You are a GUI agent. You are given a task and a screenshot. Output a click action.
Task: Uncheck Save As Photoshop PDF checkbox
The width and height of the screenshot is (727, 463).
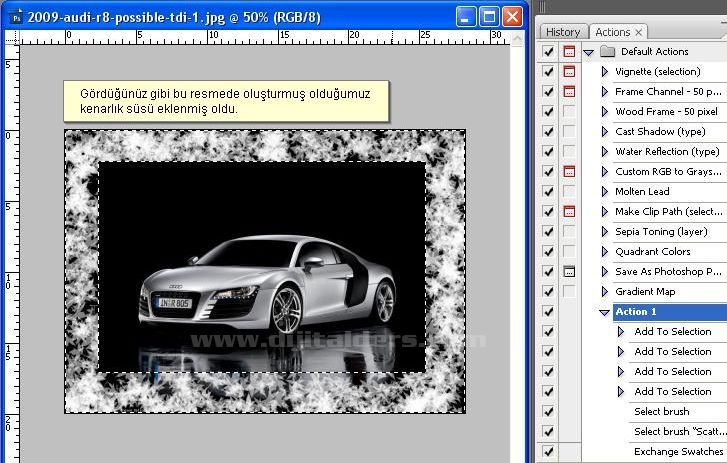(548, 272)
